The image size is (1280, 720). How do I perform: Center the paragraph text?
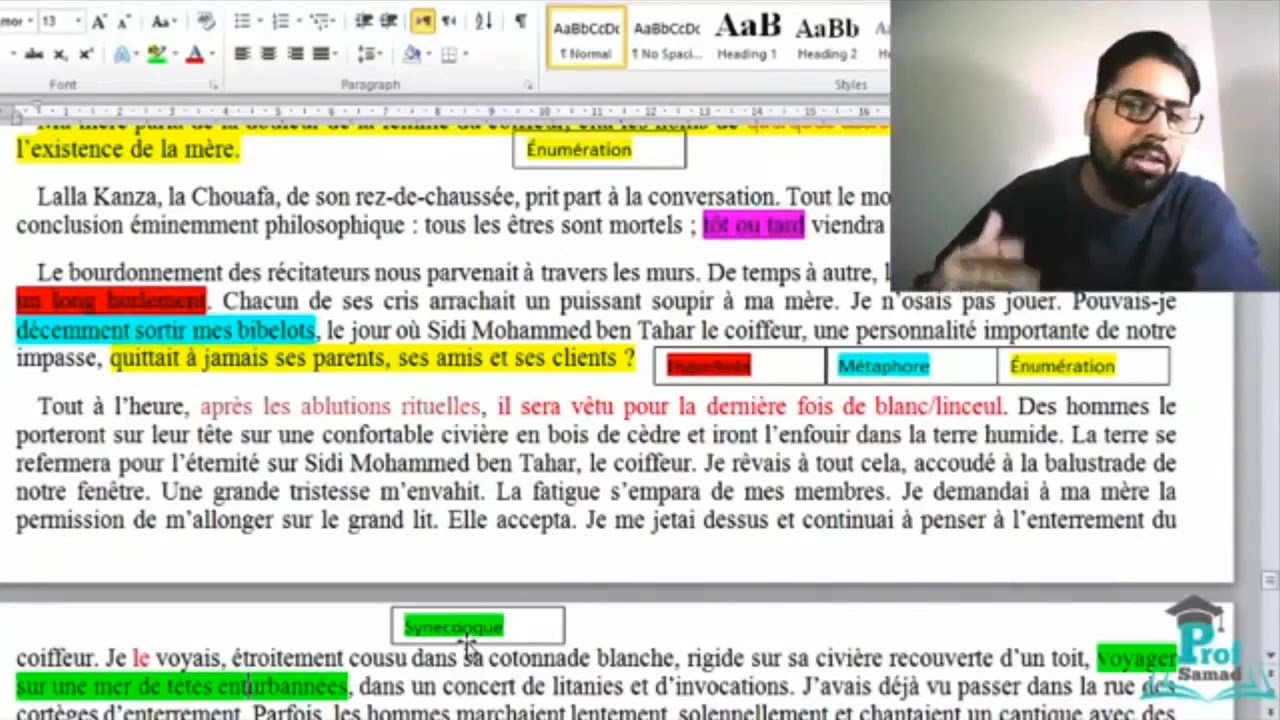click(268, 54)
